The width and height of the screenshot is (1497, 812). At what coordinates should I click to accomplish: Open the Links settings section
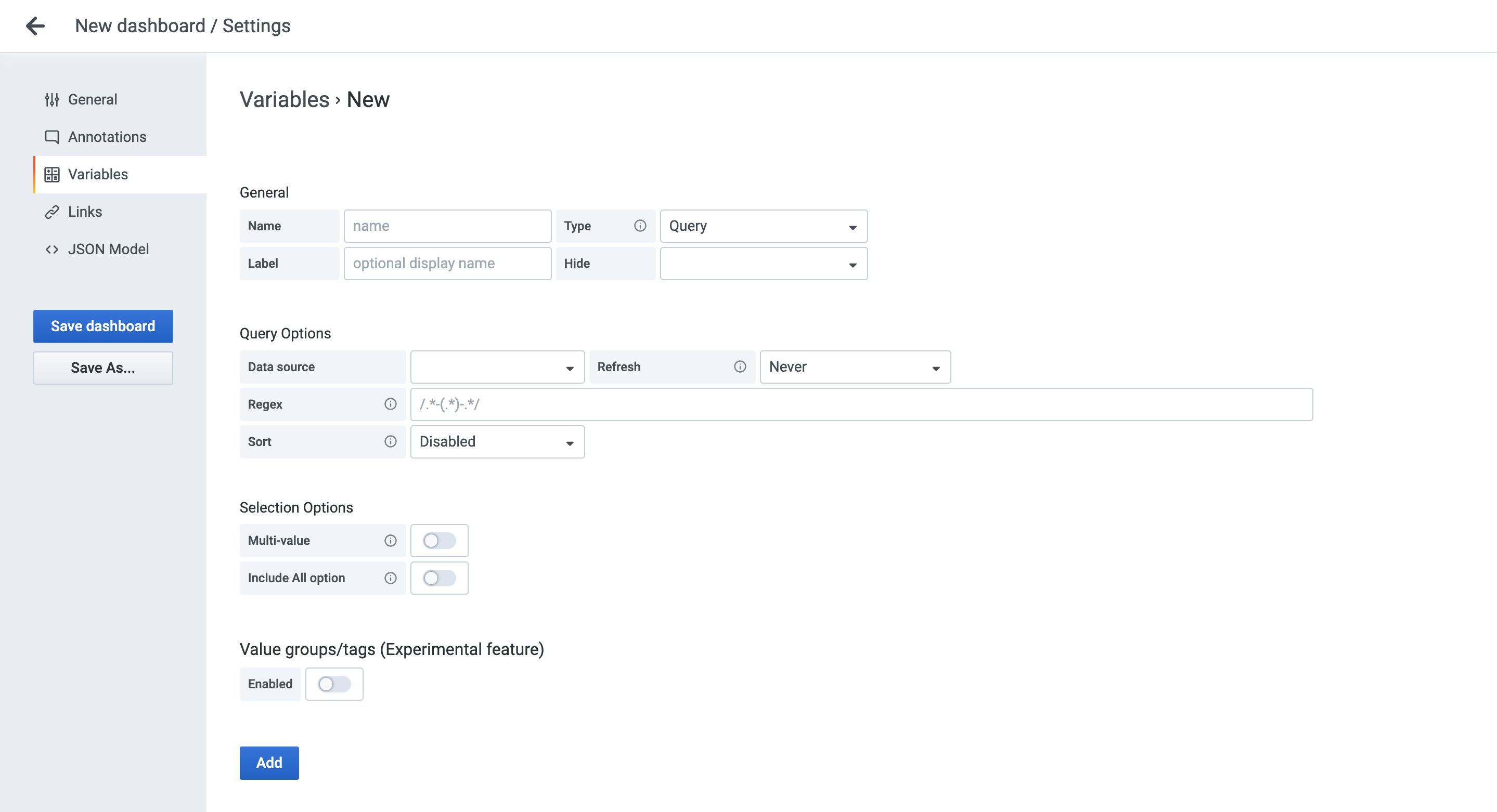(85, 212)
